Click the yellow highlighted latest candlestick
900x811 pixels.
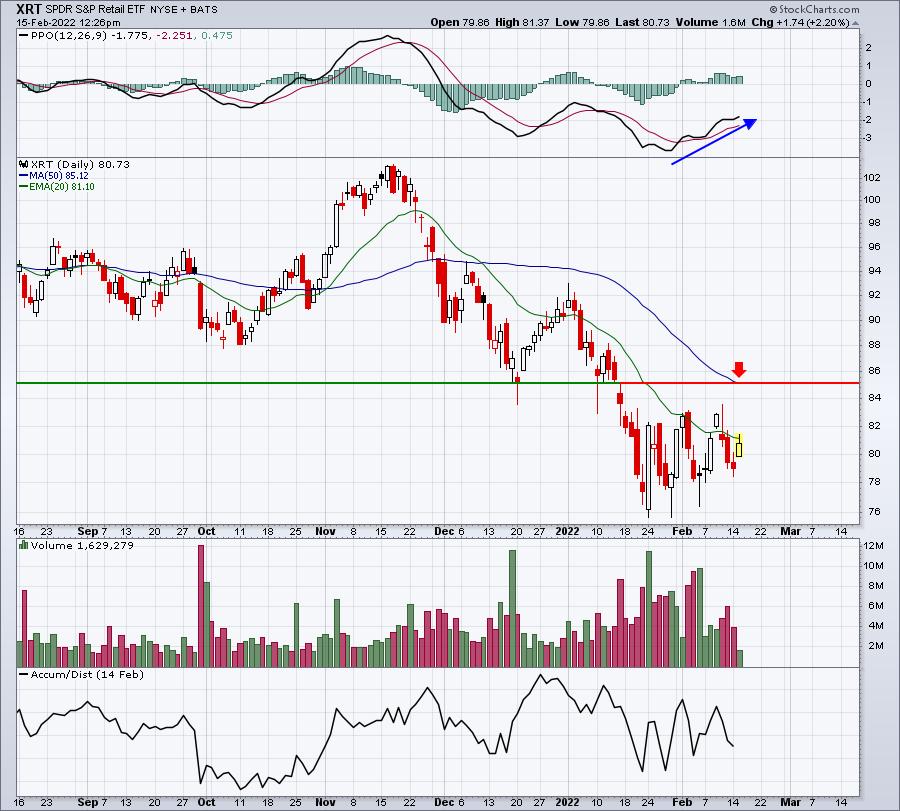[739, 445]
